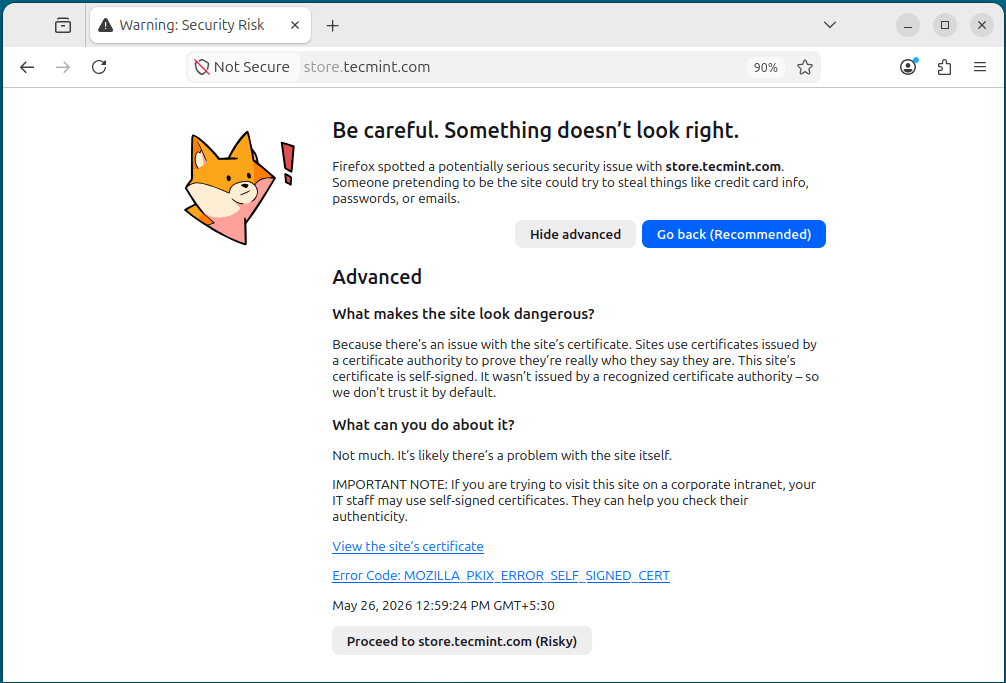This screenshot has height=683, width=1006.
Task: Click Go back (Recommended) button
Action: pyautogui.click(x=733, y=234)
